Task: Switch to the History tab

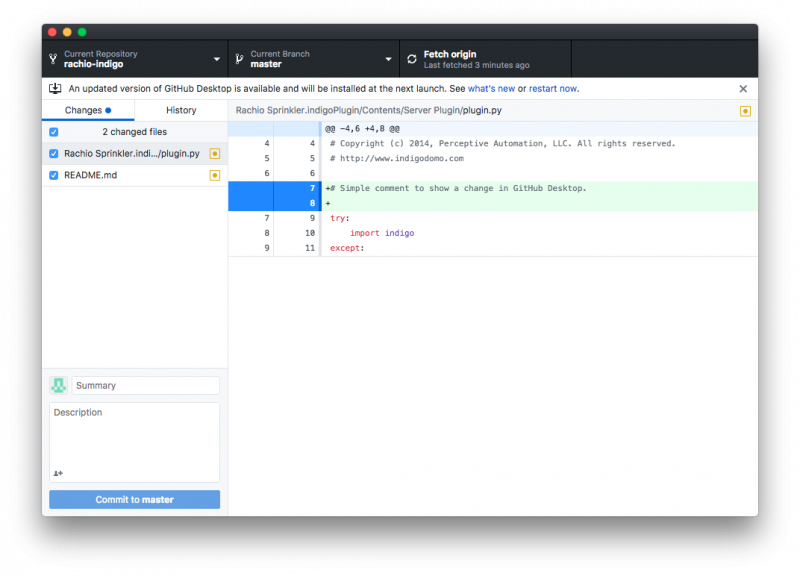Action: tap(181, 110)
